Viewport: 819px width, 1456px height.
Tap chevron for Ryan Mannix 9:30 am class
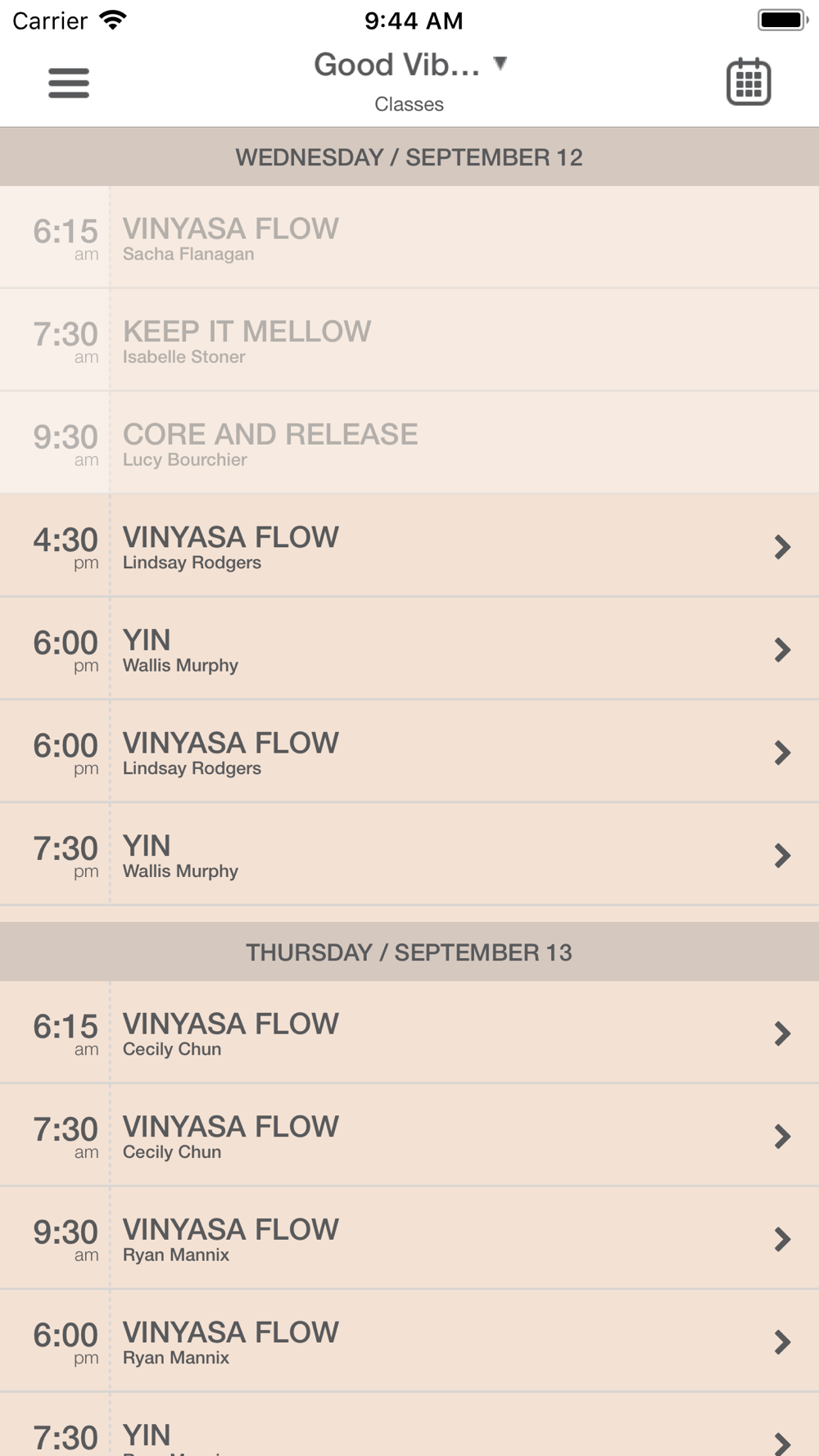[x=783, y=1239]
